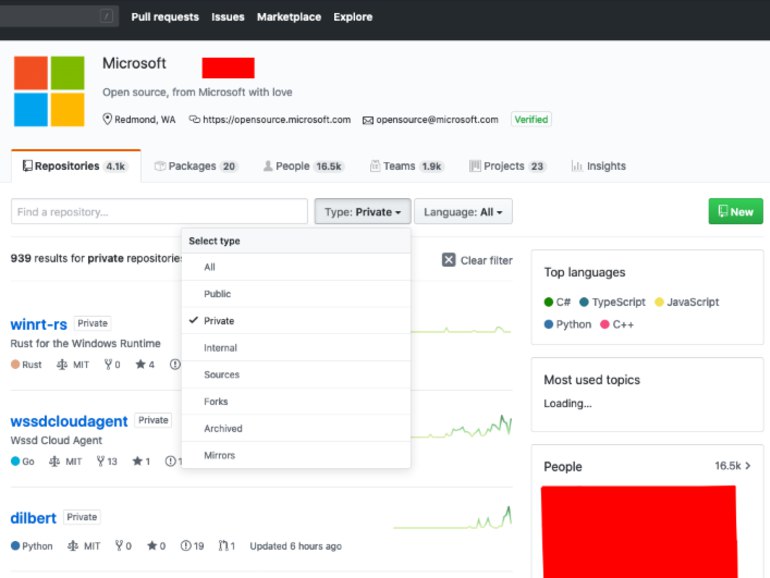The image size is (770, 578).
Task: Click the pull request icon for dilbert
Action: click(x=223, y=546)
